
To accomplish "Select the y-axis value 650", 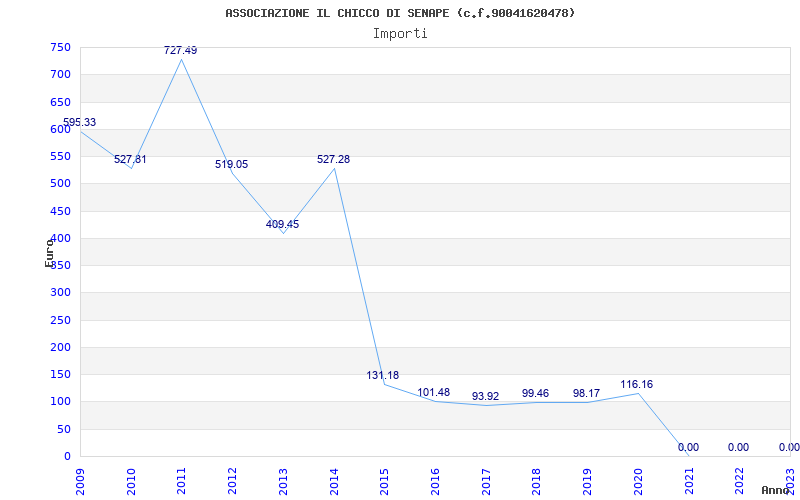I will (60, 102).
